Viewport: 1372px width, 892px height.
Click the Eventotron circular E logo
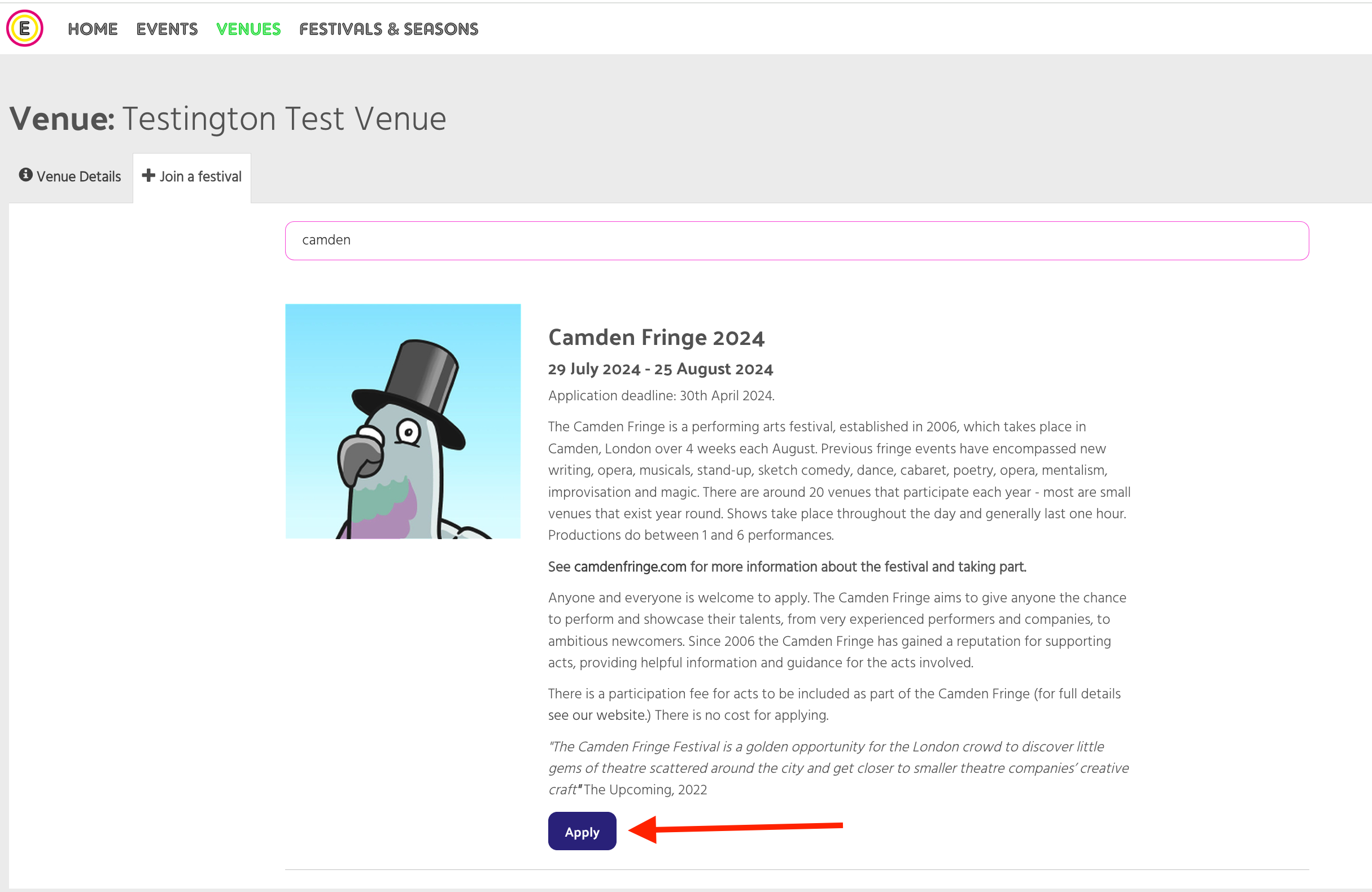(x=25, y=28)
